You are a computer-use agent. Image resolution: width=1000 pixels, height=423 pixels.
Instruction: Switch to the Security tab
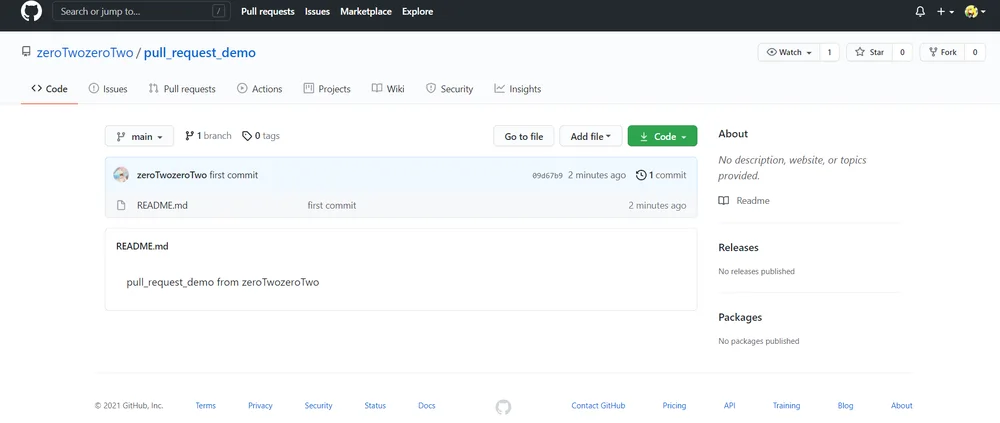click(x=450, y=89)
